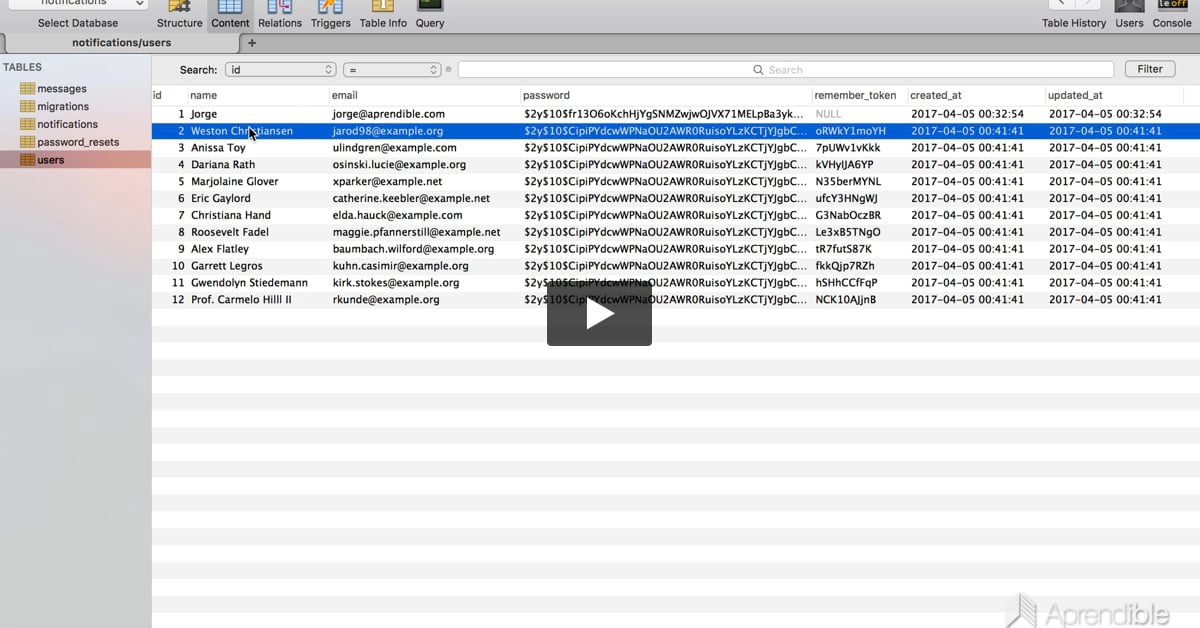Click email kirk.stokes@example.org

396,283
